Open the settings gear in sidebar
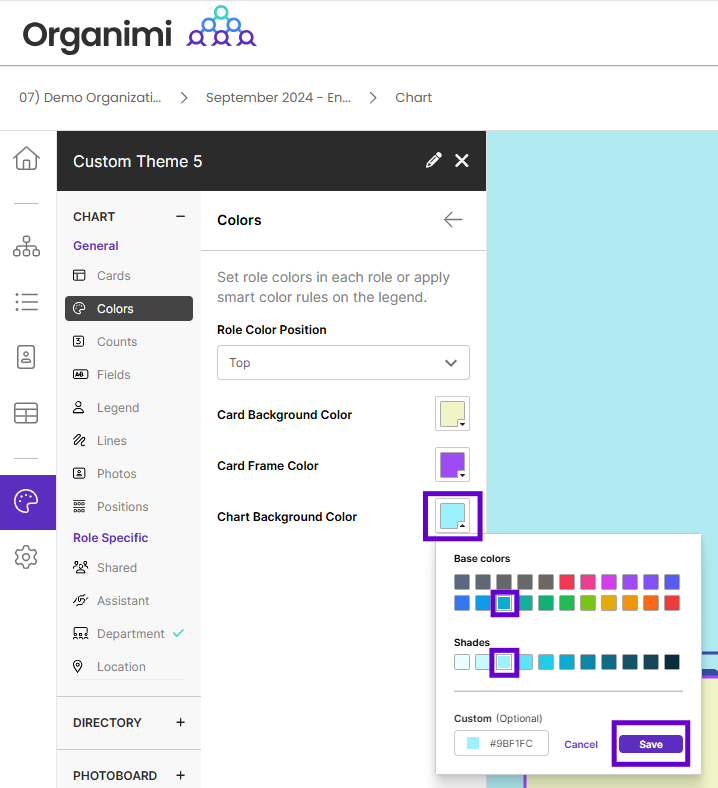 27,558
